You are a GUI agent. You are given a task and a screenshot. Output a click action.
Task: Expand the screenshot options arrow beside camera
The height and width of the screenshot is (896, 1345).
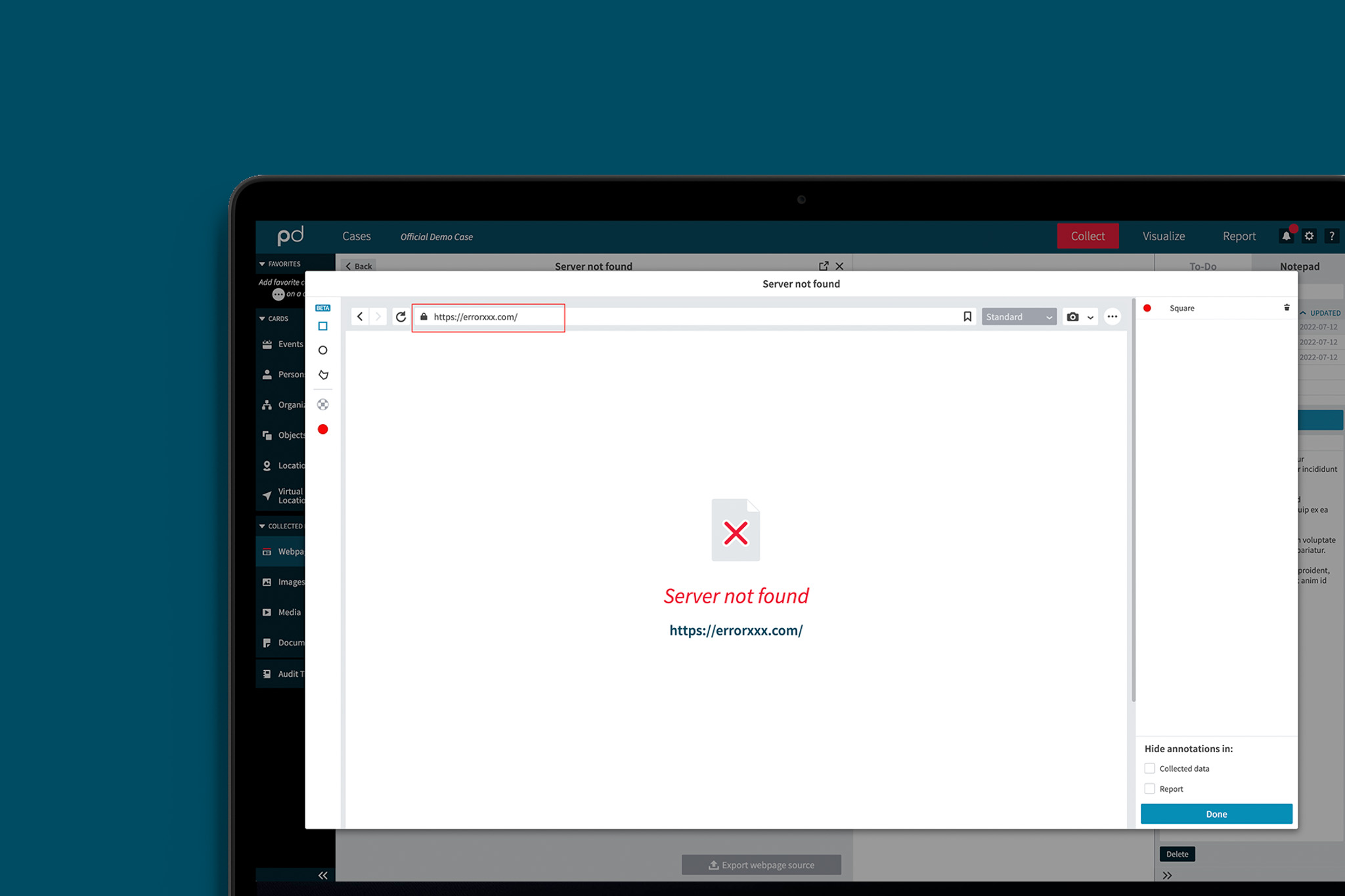pos(1091,318)
